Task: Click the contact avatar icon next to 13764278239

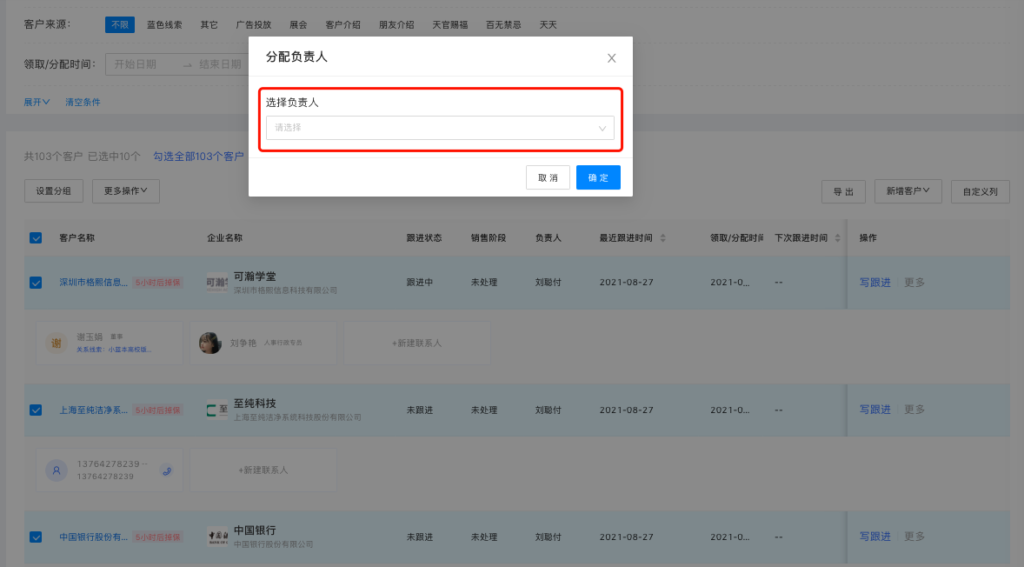Action: [57, 470]
